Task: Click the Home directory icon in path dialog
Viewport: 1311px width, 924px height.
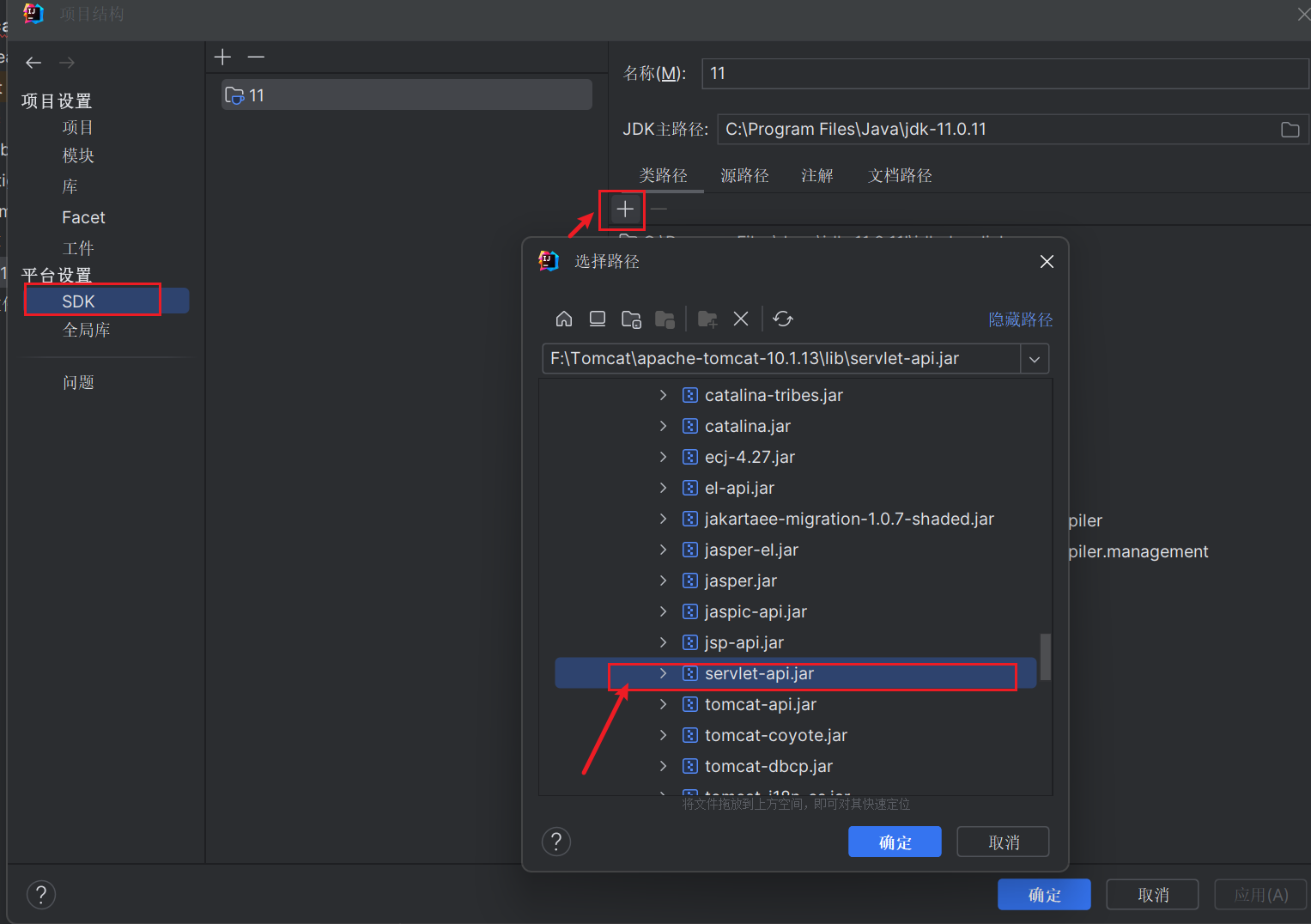Action: tap(564, 319)
